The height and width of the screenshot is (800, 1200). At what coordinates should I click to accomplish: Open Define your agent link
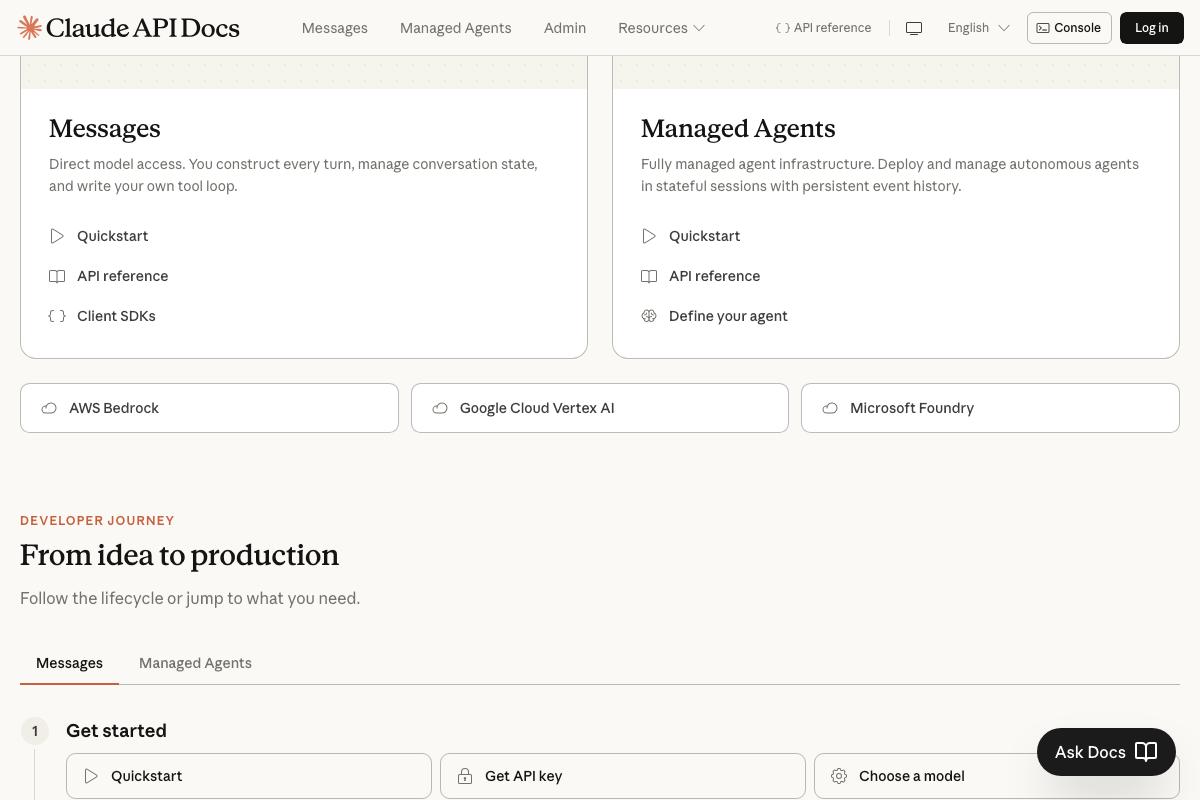click(x=728, y=316)
